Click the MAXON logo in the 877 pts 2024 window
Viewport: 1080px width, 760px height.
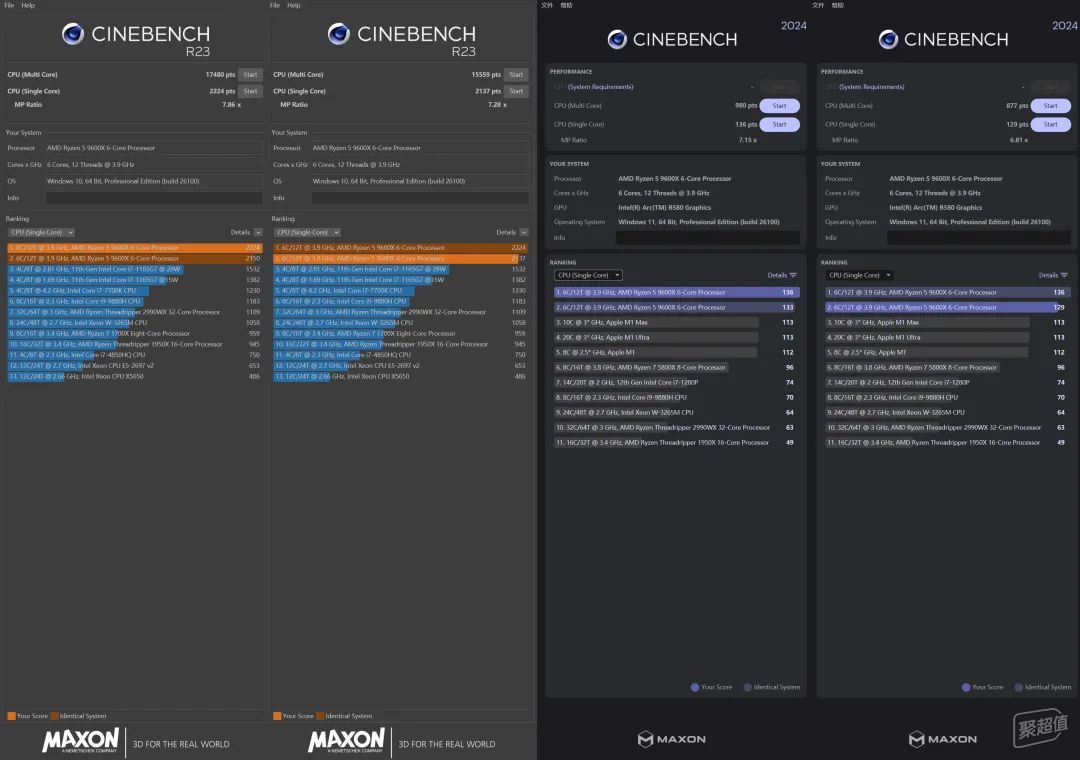tap(943, 739)
